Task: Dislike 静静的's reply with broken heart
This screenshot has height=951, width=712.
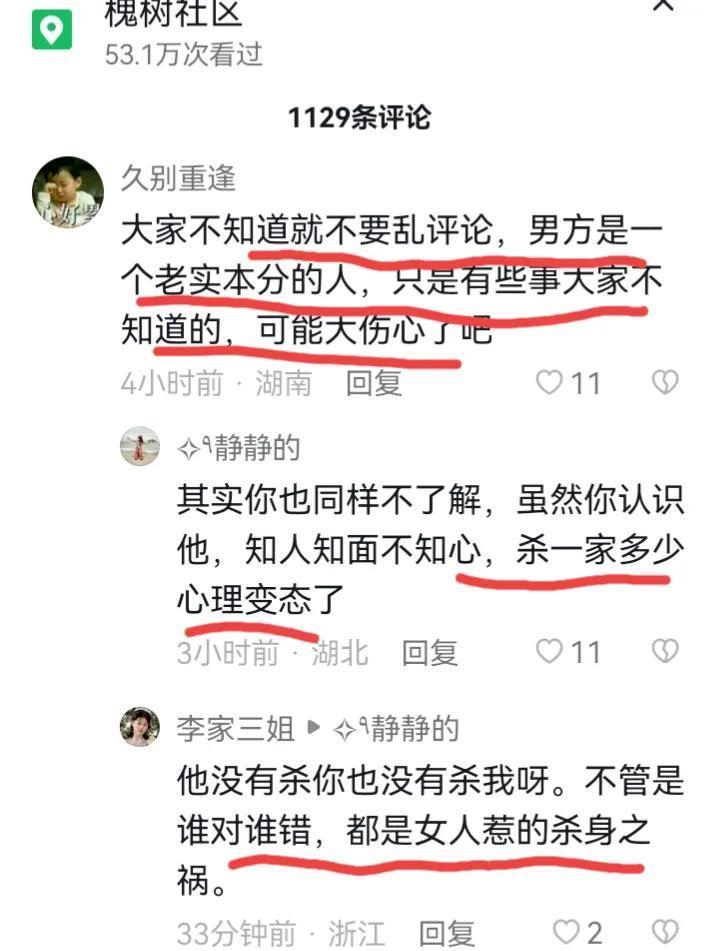Action: pos(665,651)
